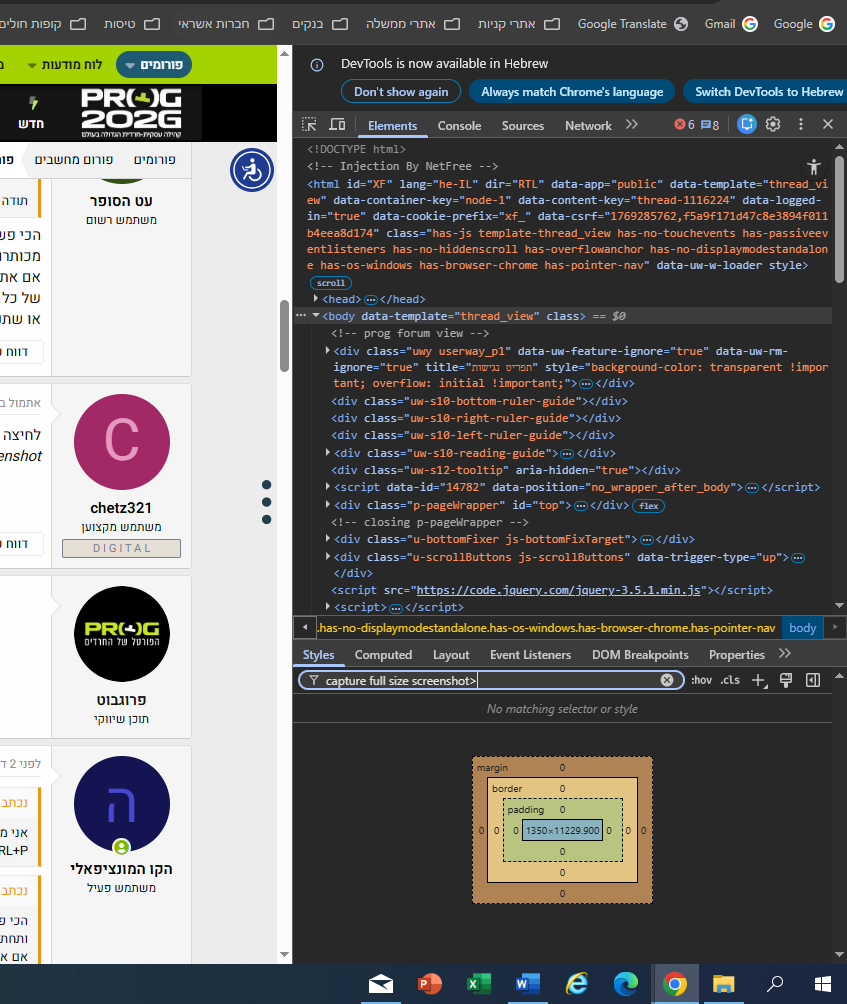The width and height of the screenshot is (847, 1004).
Task: Show more DevTools panels chevron
Action: coord(632,124)
